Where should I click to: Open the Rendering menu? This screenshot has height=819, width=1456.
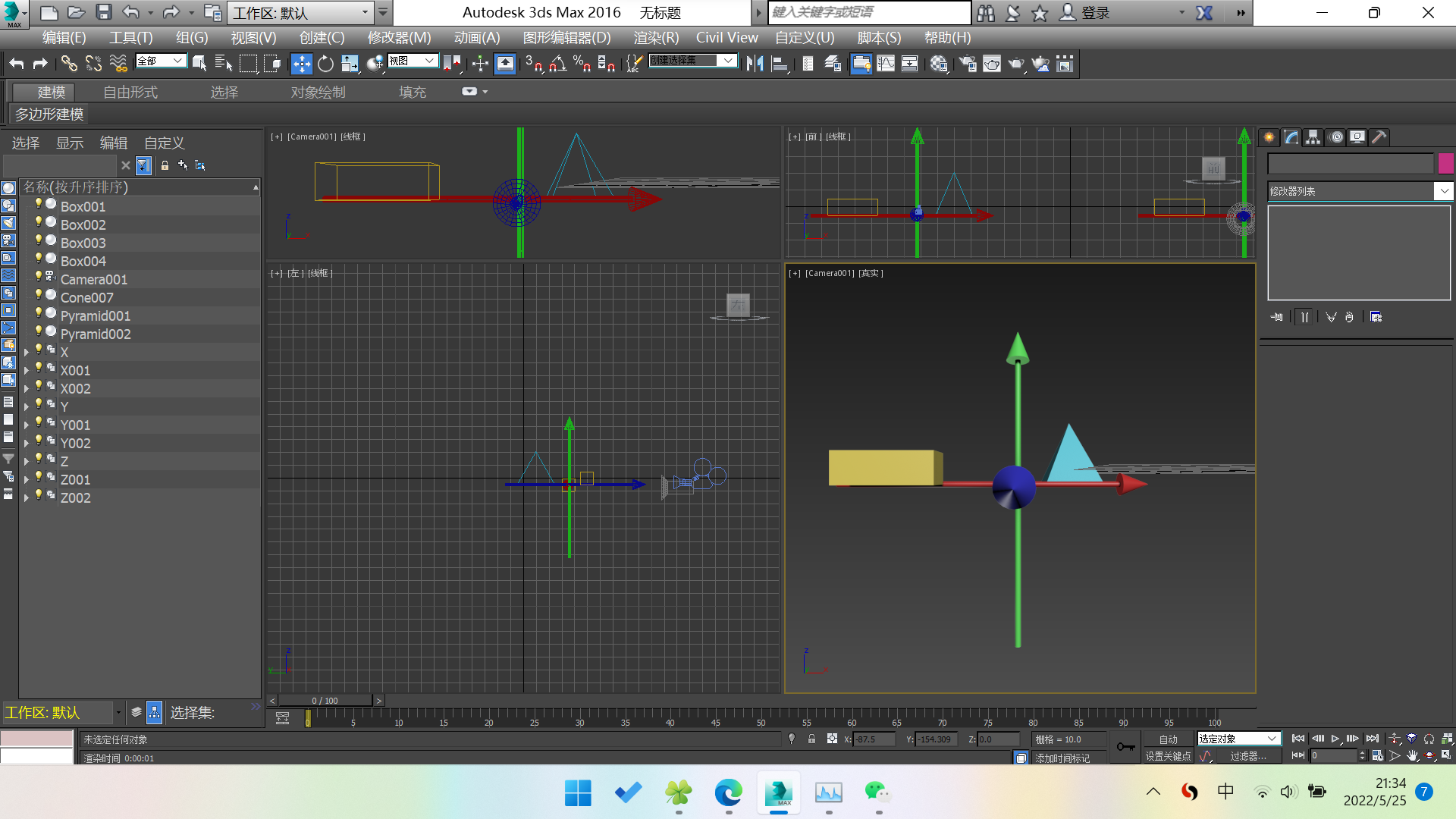pyautogui.click(x=656, y=37)
